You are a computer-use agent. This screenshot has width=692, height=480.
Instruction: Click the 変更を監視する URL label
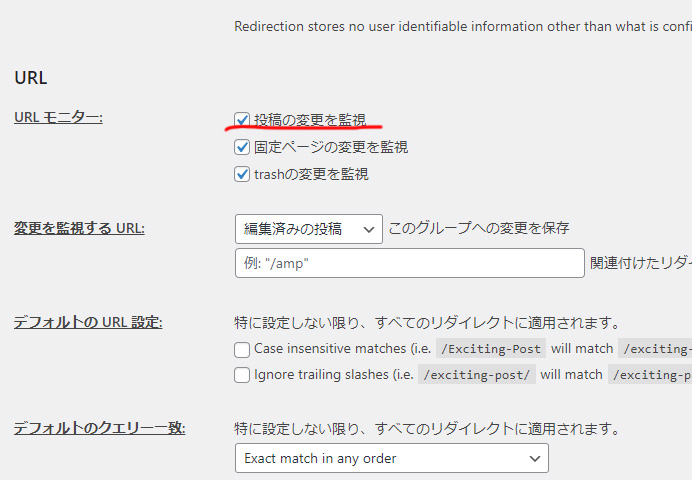pos(79,228)
